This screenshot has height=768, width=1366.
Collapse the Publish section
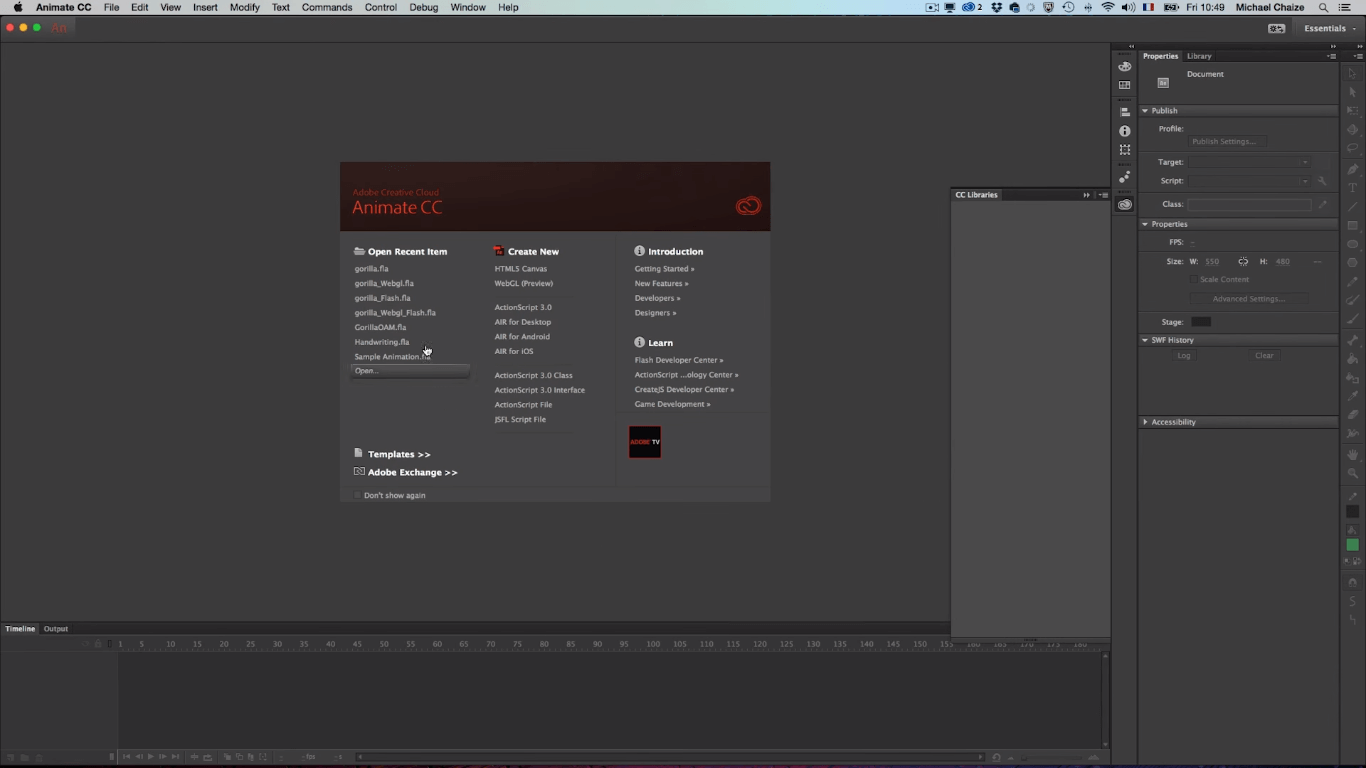pos(1146,111)
